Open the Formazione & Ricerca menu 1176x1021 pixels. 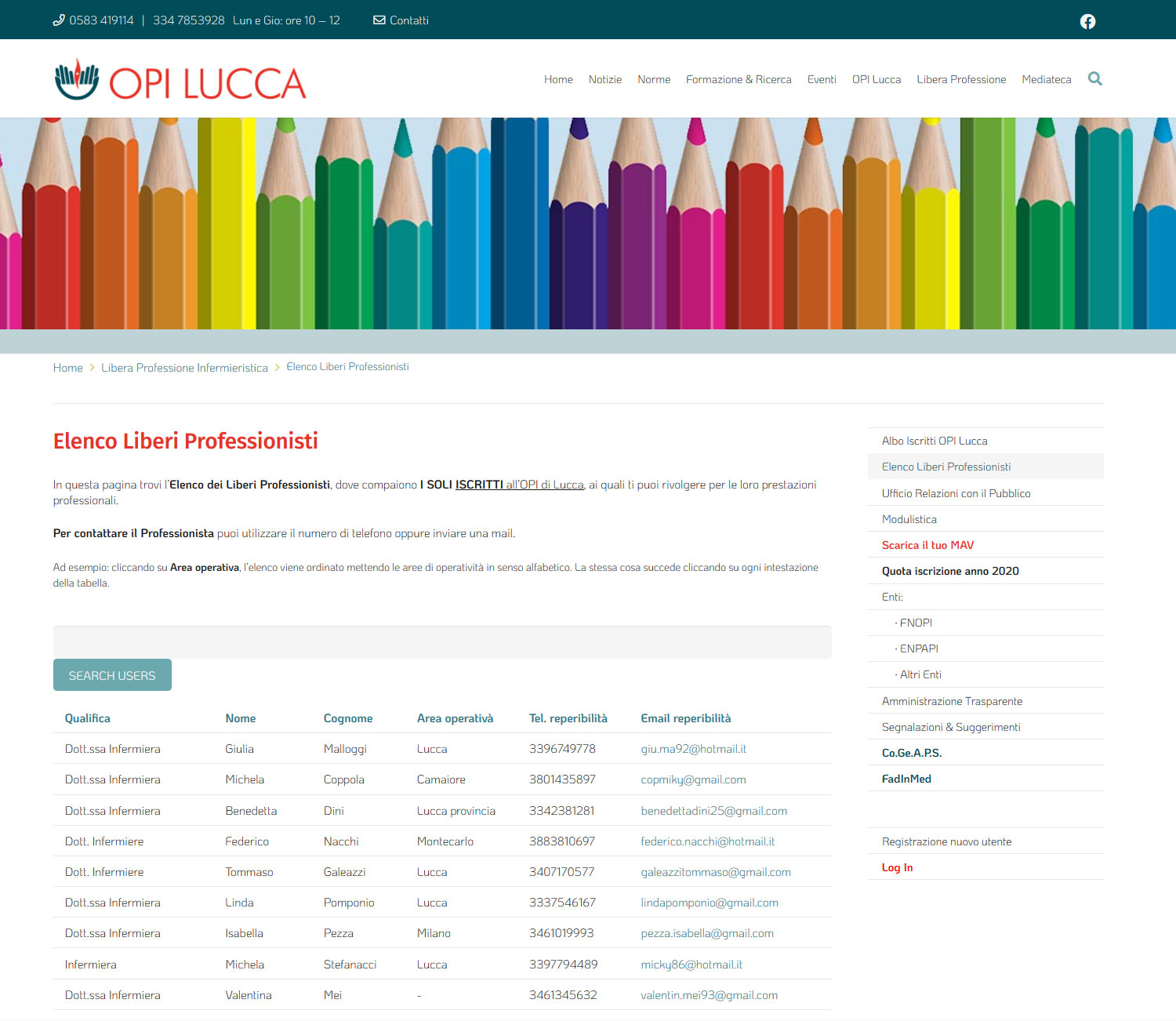tap(738, 79)
